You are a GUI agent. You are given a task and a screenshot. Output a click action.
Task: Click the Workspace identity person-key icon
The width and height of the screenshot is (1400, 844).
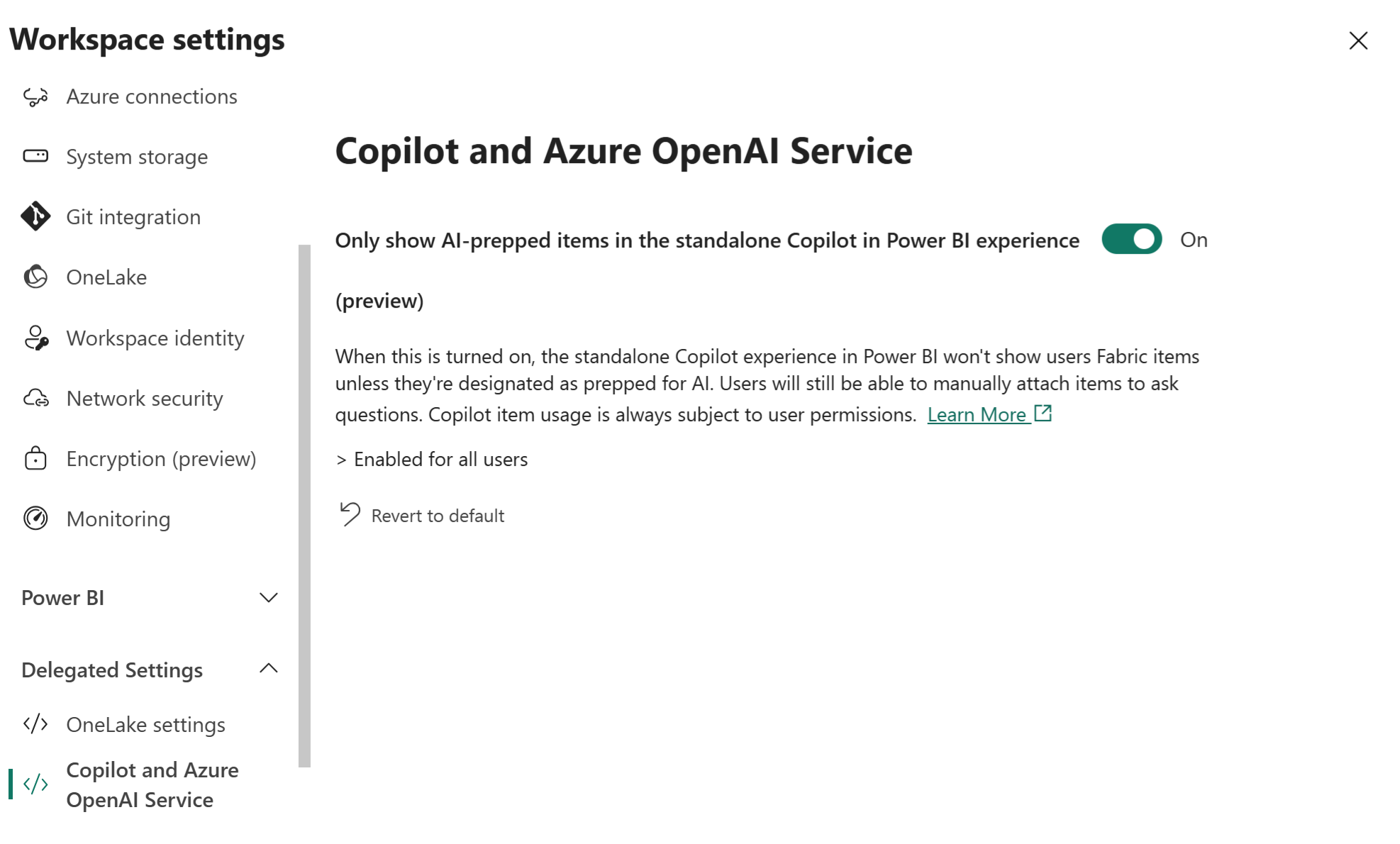click(35, 338)
